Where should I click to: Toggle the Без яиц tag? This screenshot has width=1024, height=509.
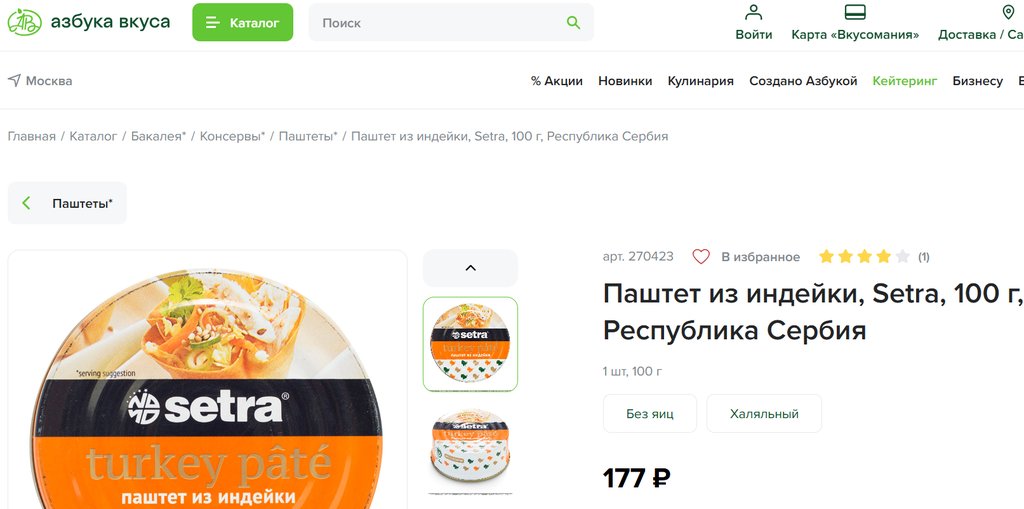pyautogui.click(x=650, y=414)
